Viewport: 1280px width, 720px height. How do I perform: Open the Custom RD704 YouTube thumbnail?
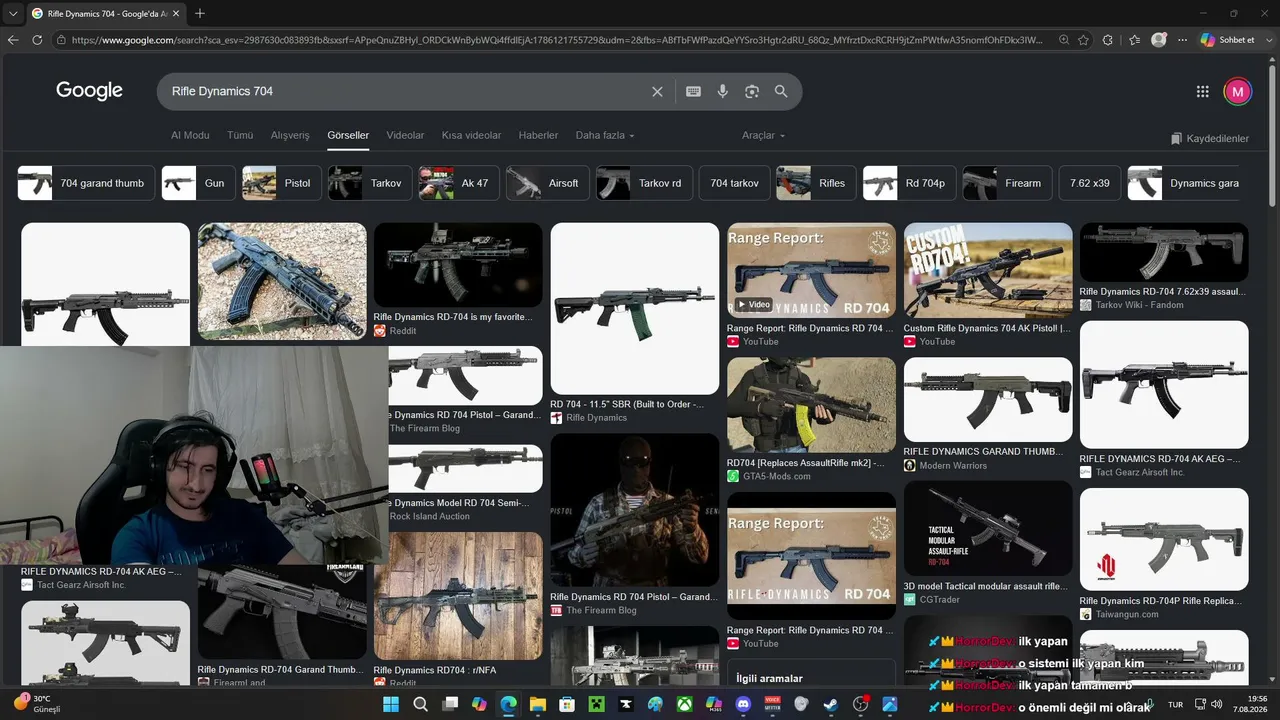pyautogui.click(x=988, y=269)
